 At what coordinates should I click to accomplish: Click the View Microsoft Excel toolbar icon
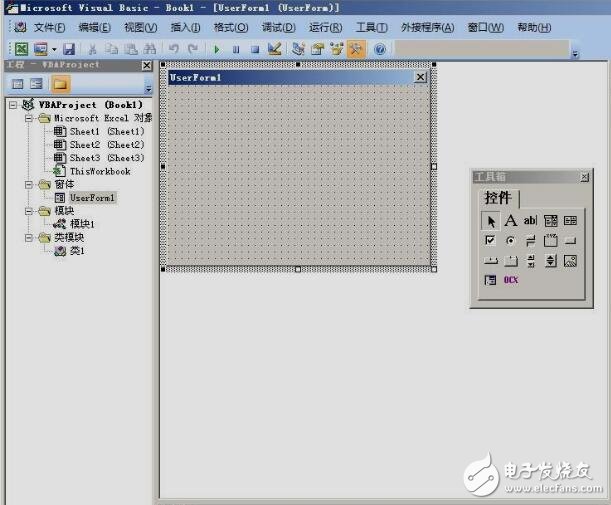point(21,49)
